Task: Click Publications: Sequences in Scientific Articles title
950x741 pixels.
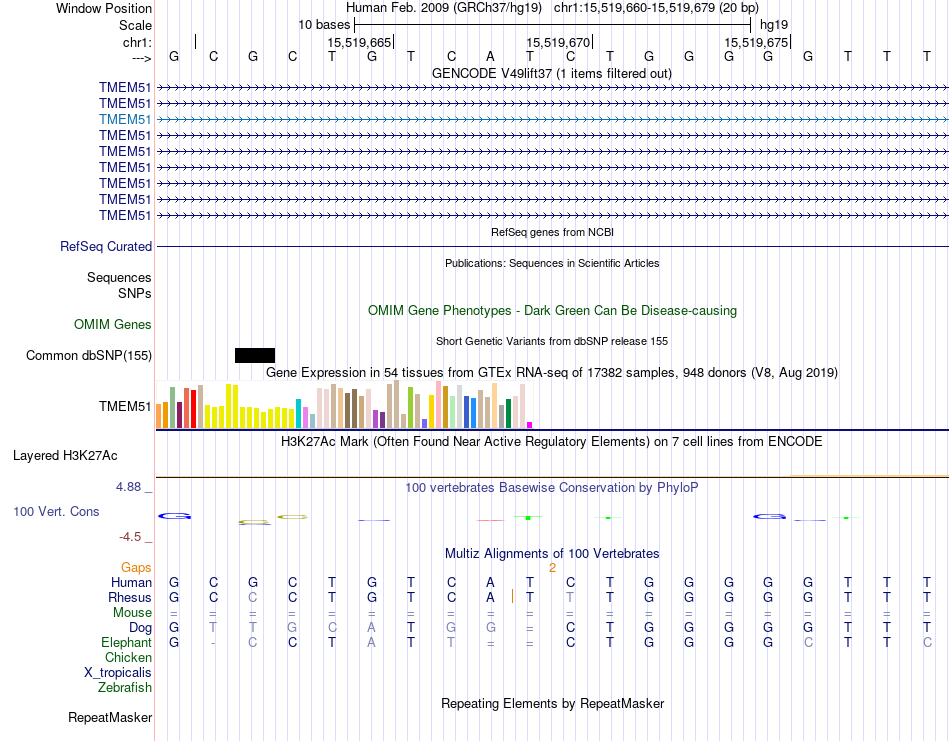Action: (x=552, y=263)
